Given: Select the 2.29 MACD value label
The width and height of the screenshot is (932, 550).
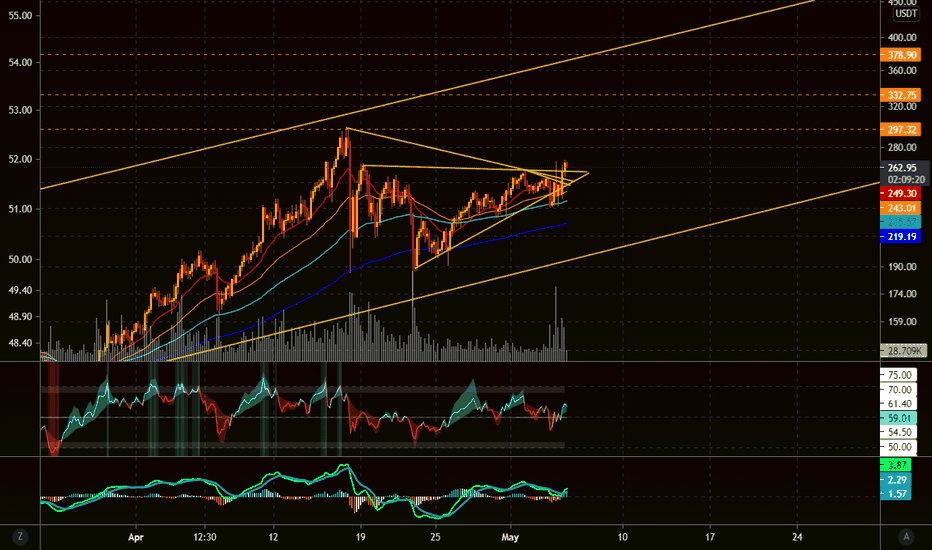Looking at the screenshot, I should (896, 479).
